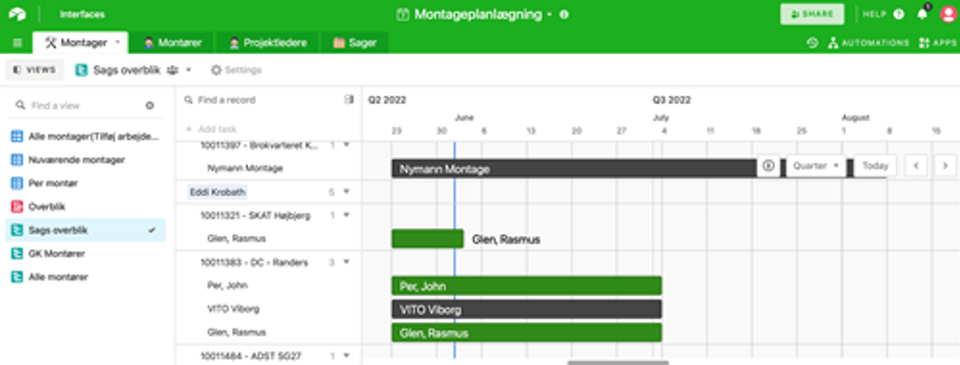Click the grid icon of Nuværende montager view
960x365 pixels.
tap(17, 160)
